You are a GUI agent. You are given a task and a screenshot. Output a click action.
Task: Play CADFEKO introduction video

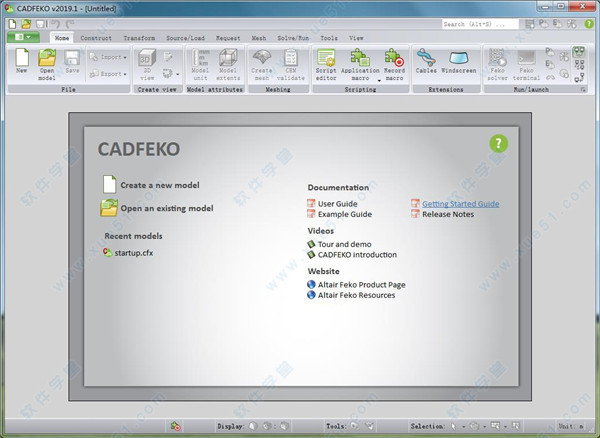click(x=352, y=254)
